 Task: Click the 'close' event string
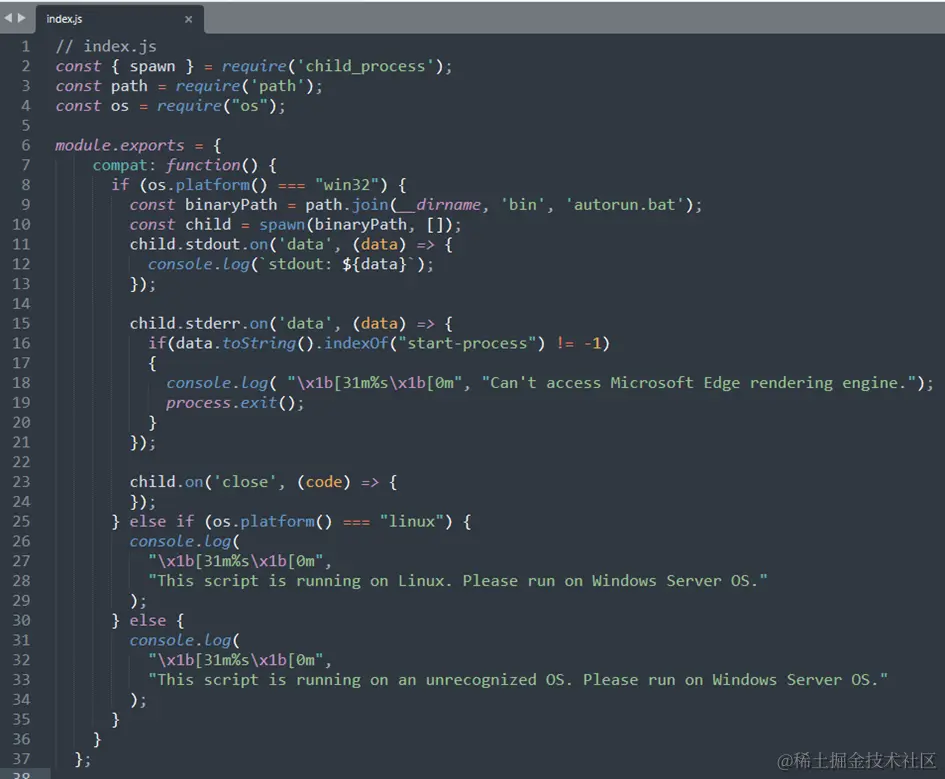coord(245,482)
